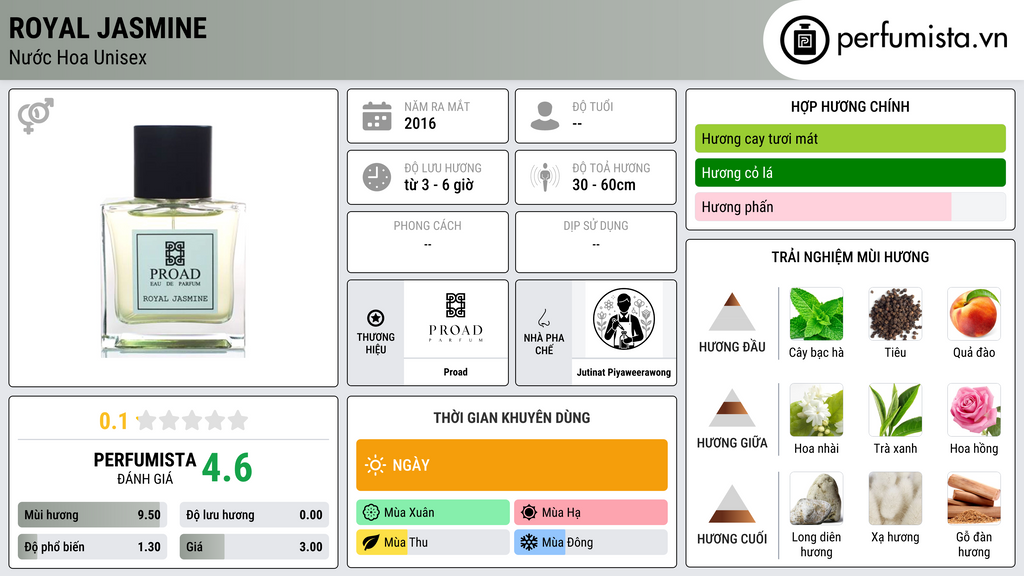Image resolution: width=1024 pixels, height=576 pixels.
Task: Open the perfumista.vn site name link
Action: [x=922, y=39]
